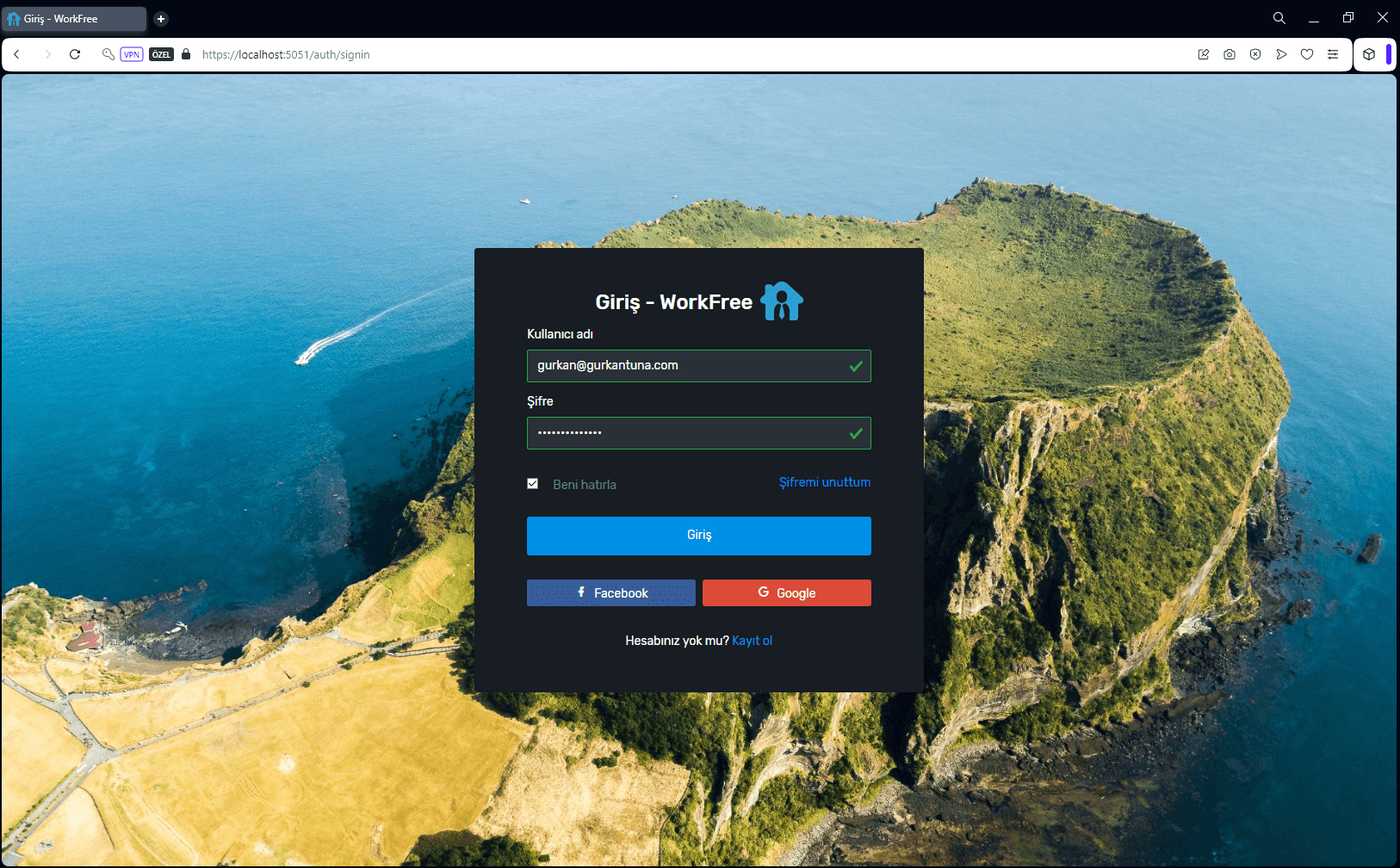1400x868 pixels.
Task: Open the snapshot camera tool
Action: coord(1230,54)
